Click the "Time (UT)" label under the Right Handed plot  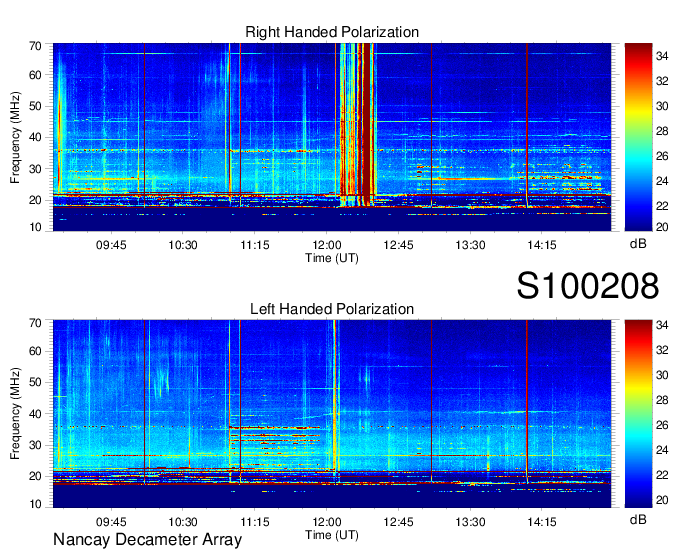tap(332, 258)
